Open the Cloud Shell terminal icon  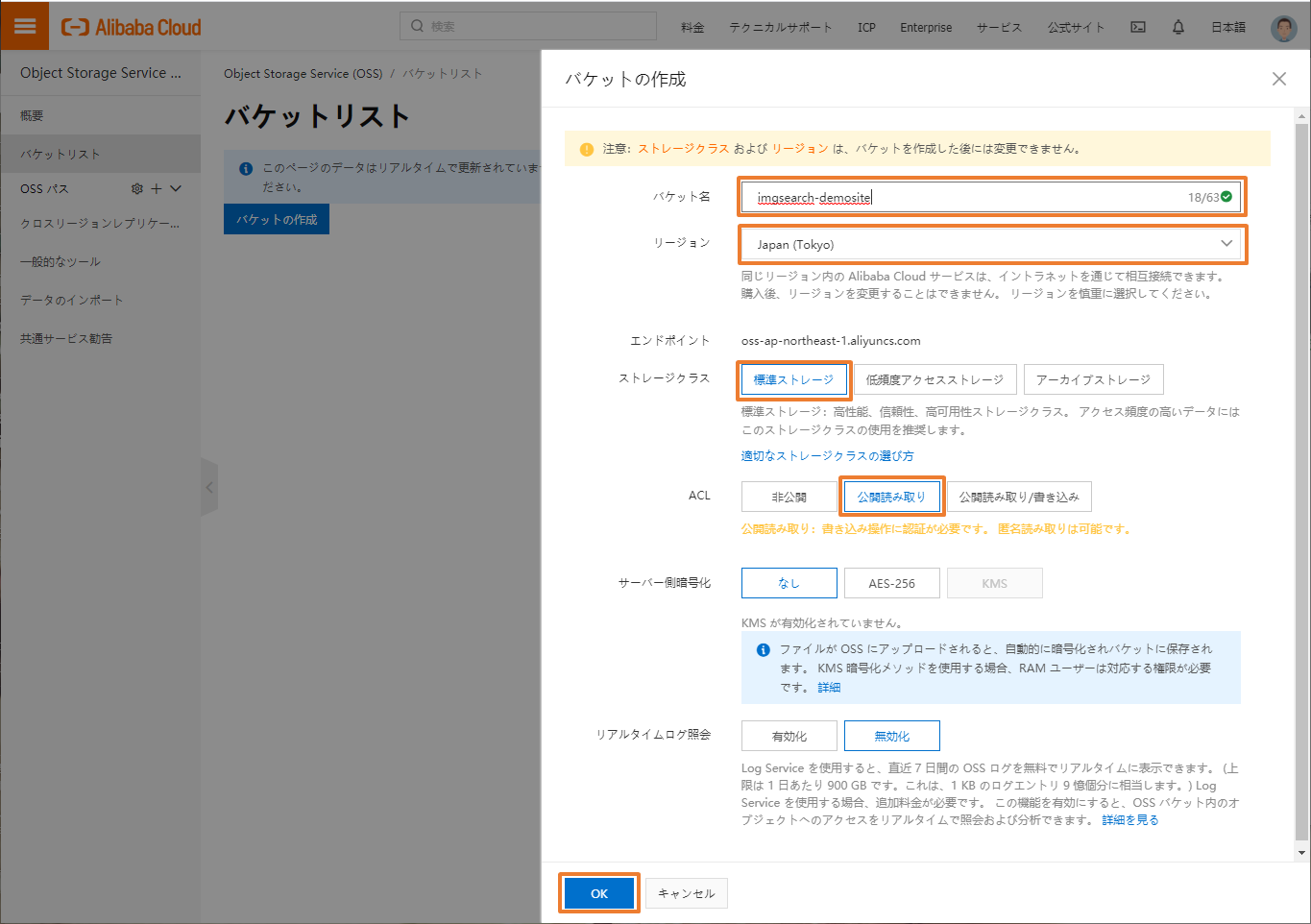pyautogui.click(x=1138, y=27)
